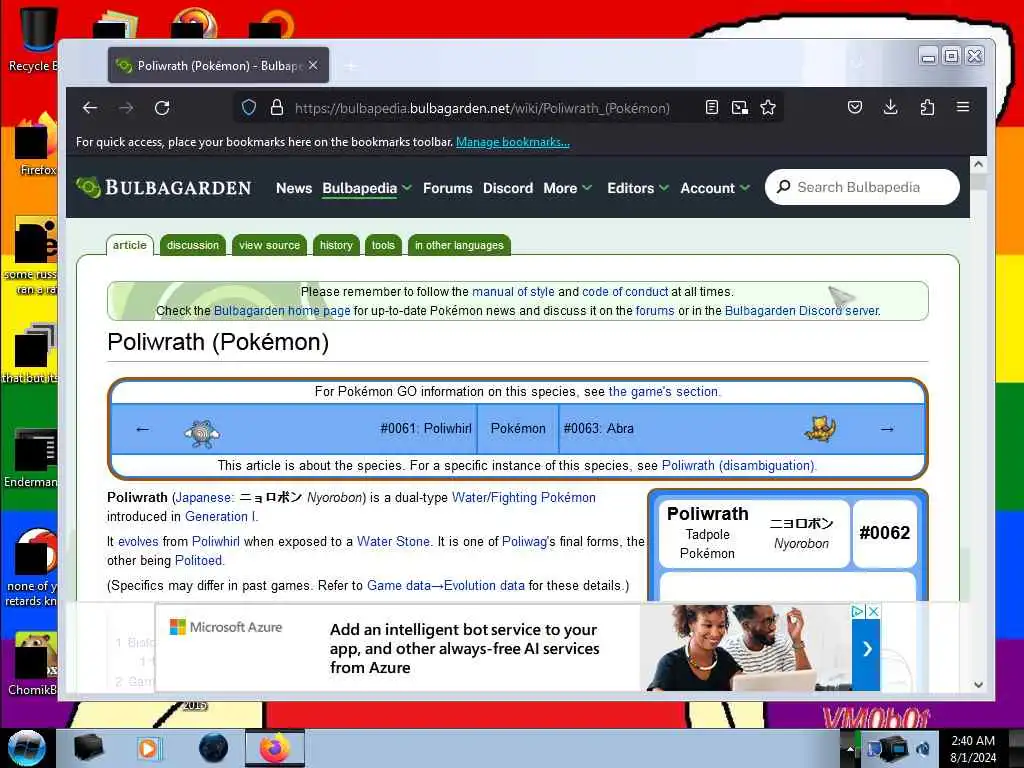Viewport: 1024px width, 768px height.
Task: Click the page scrollbar down arrow
Action: 978,685
